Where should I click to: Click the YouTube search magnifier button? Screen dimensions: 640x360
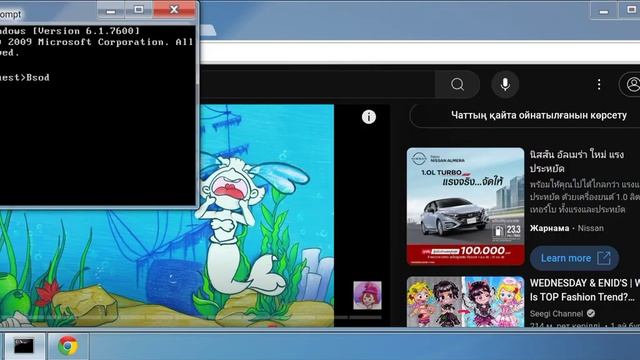(x=458, y=84)
